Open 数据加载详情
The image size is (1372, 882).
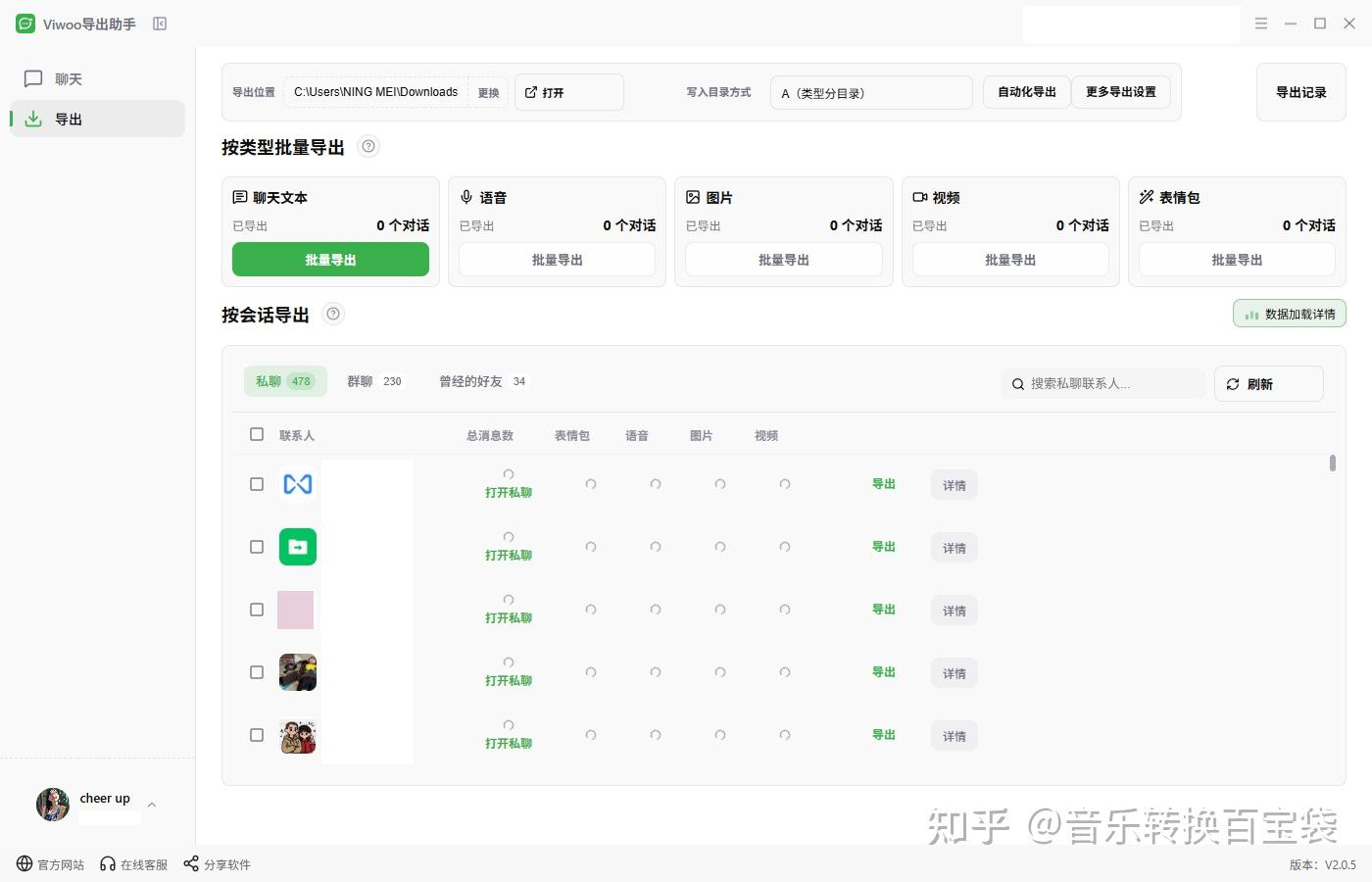tap(1290, 314)
